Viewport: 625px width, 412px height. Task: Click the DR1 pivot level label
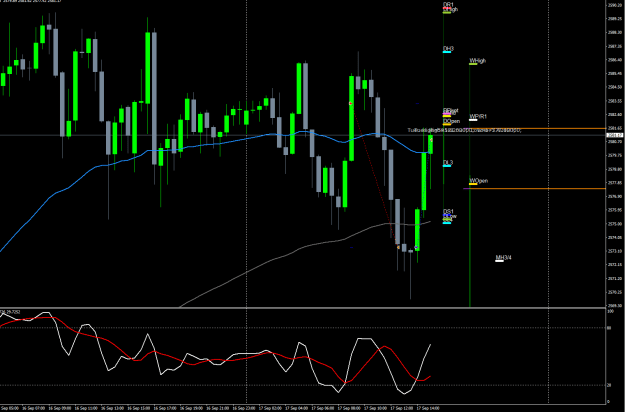coord(448,4)
